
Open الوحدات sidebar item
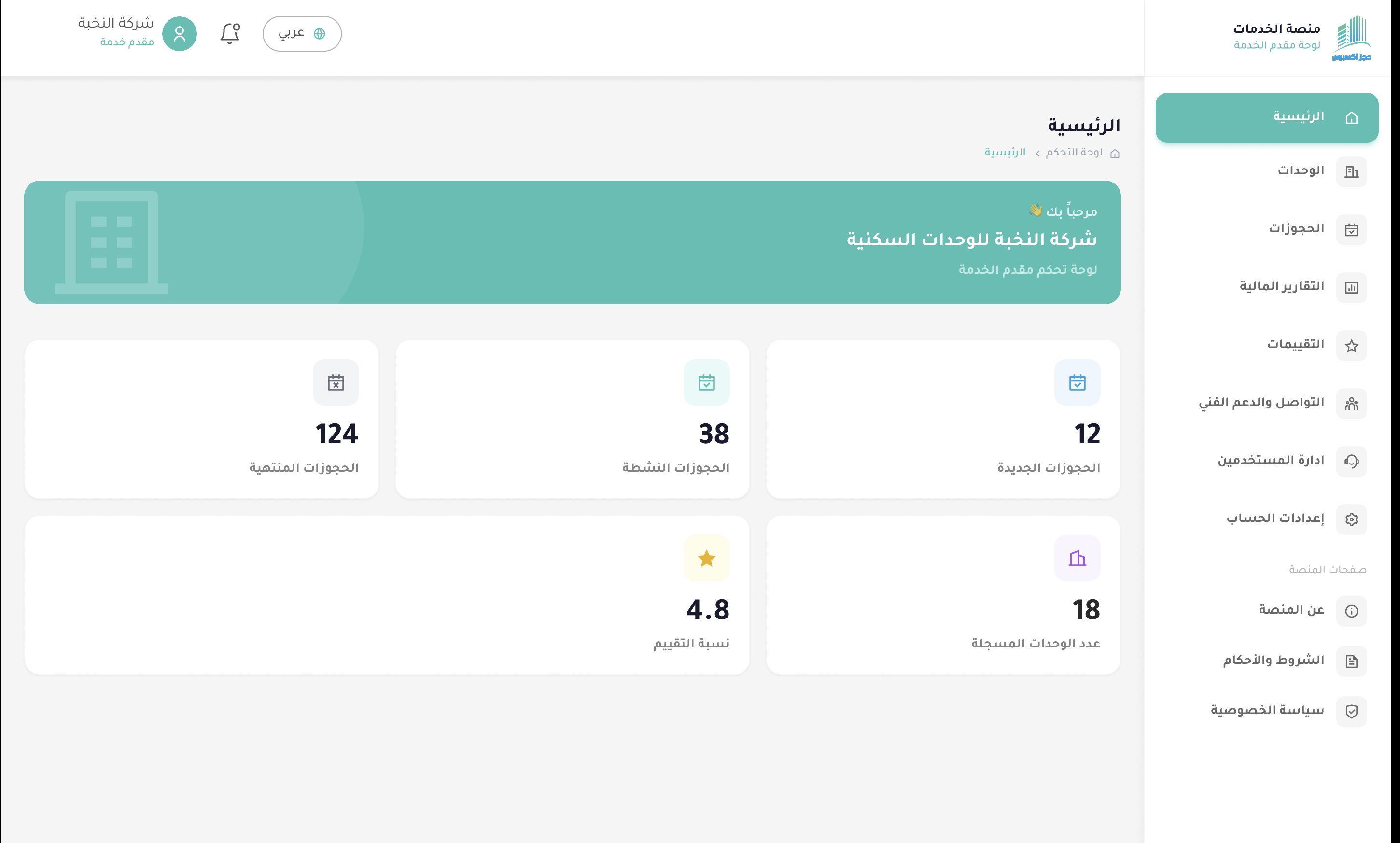click(x=1267, y=171)
